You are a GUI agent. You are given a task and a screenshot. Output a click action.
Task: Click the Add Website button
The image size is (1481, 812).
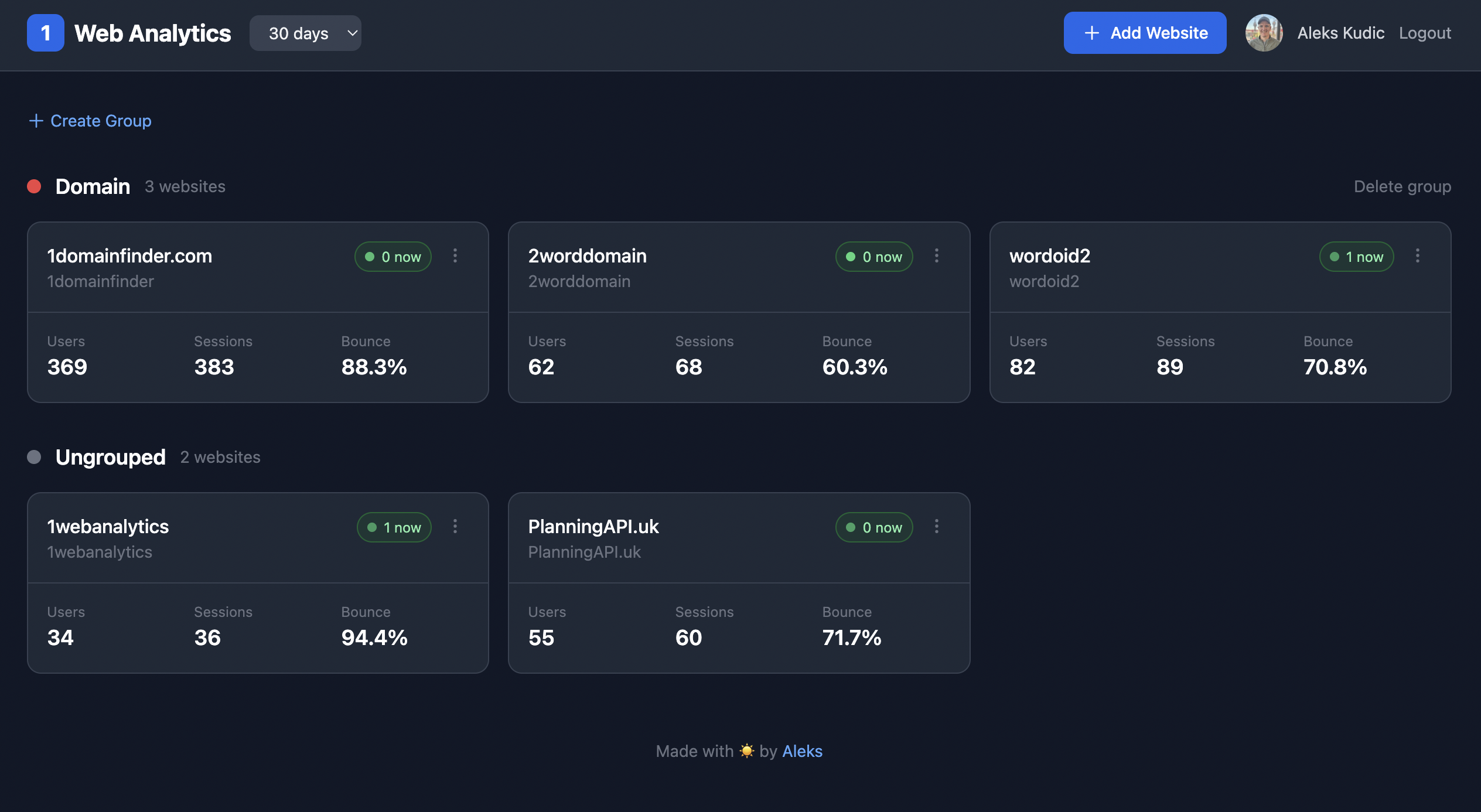coord(1144,33)
